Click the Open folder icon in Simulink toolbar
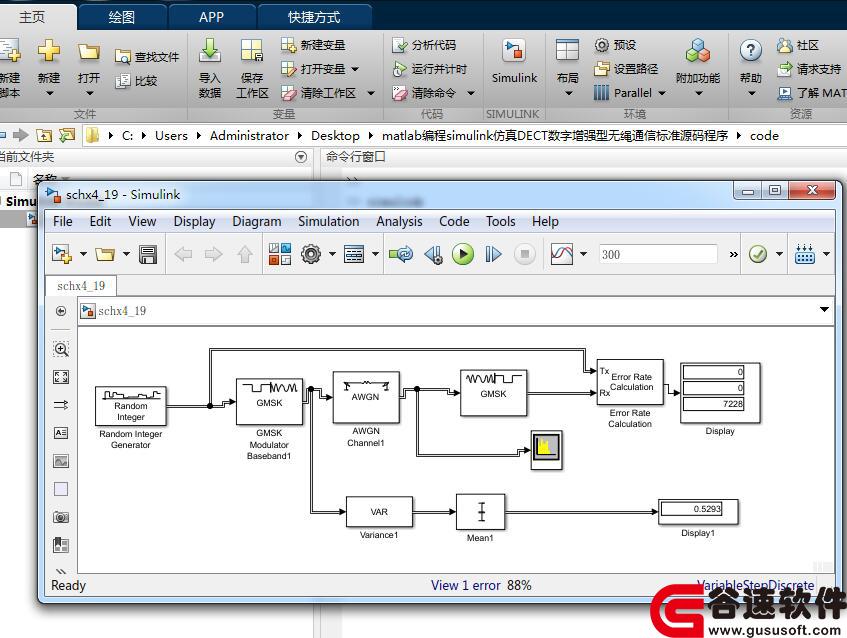The image size is (847, 638). coord(105,254)
